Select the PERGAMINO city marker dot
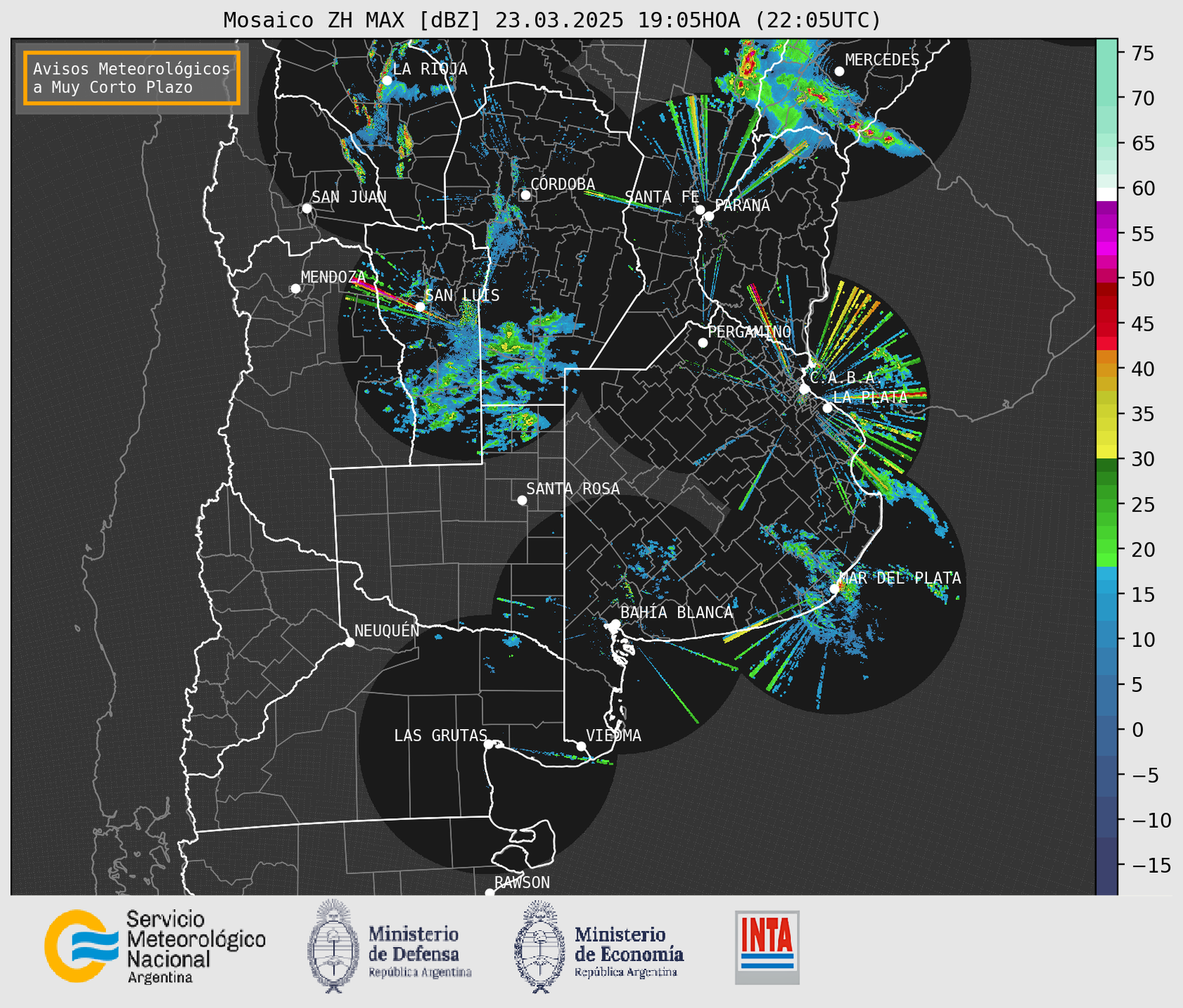The height and width of the screenshot is (1008, 1183). [703, 343]
